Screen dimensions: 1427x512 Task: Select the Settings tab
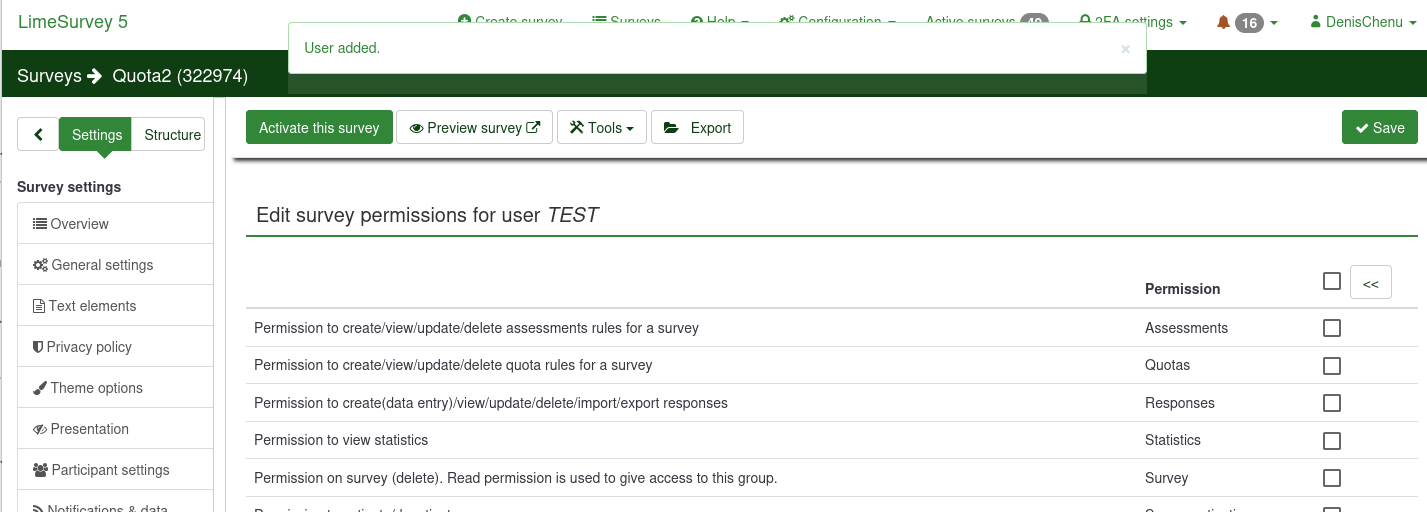tap(96, 135)
